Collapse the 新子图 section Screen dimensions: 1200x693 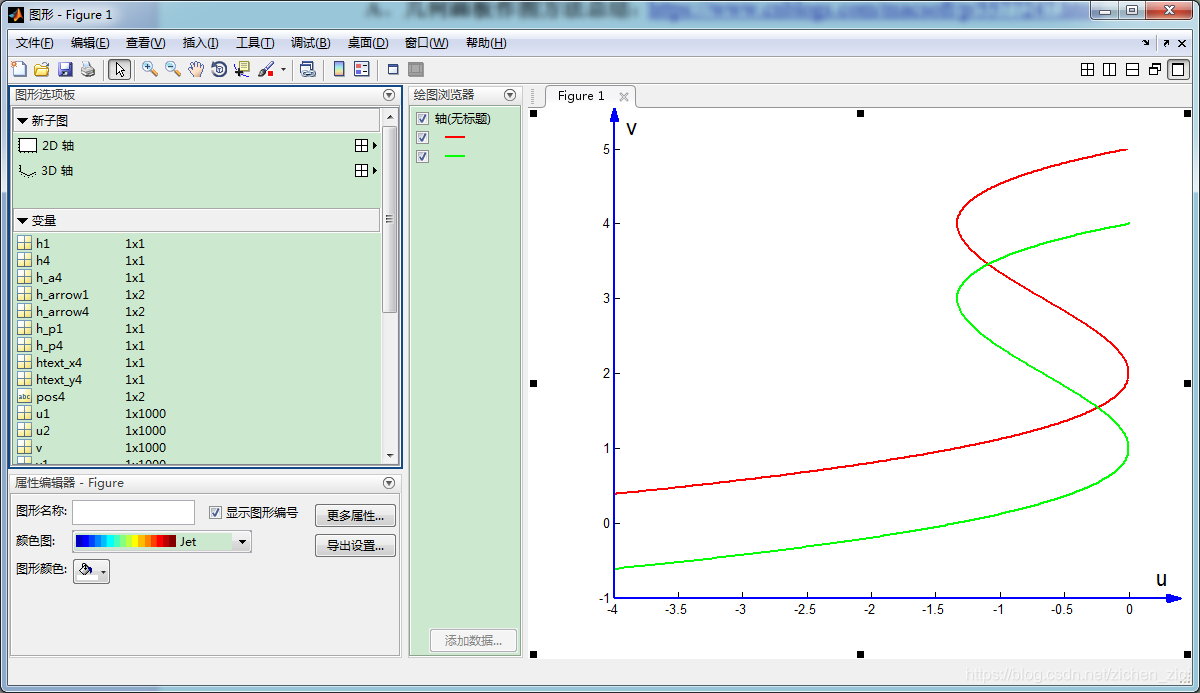click(23, 120)
